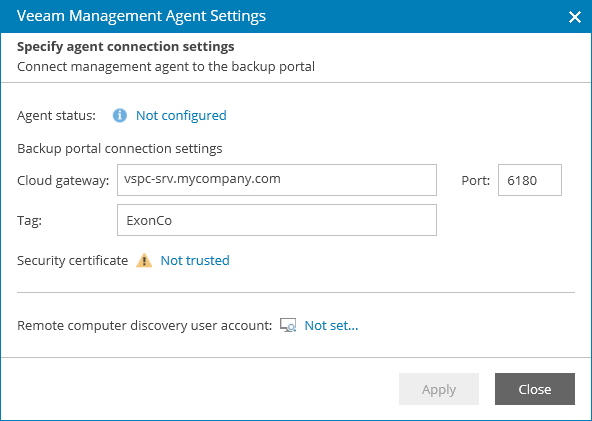Open the Not trusted certificate link
592x421 pixels.
coord(195,261)
